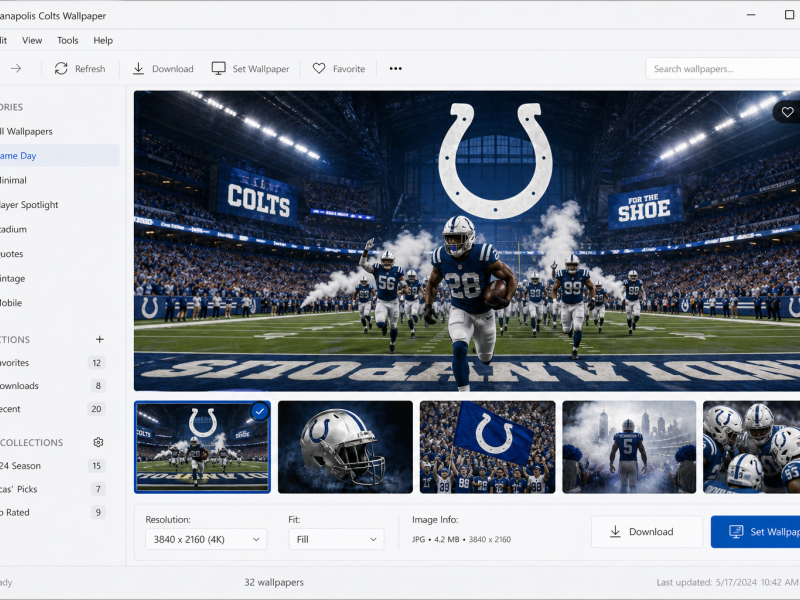Viewport: 800px width, 600px height.
Task: Click the 'Last updated' status text
Action: (727, 582)
